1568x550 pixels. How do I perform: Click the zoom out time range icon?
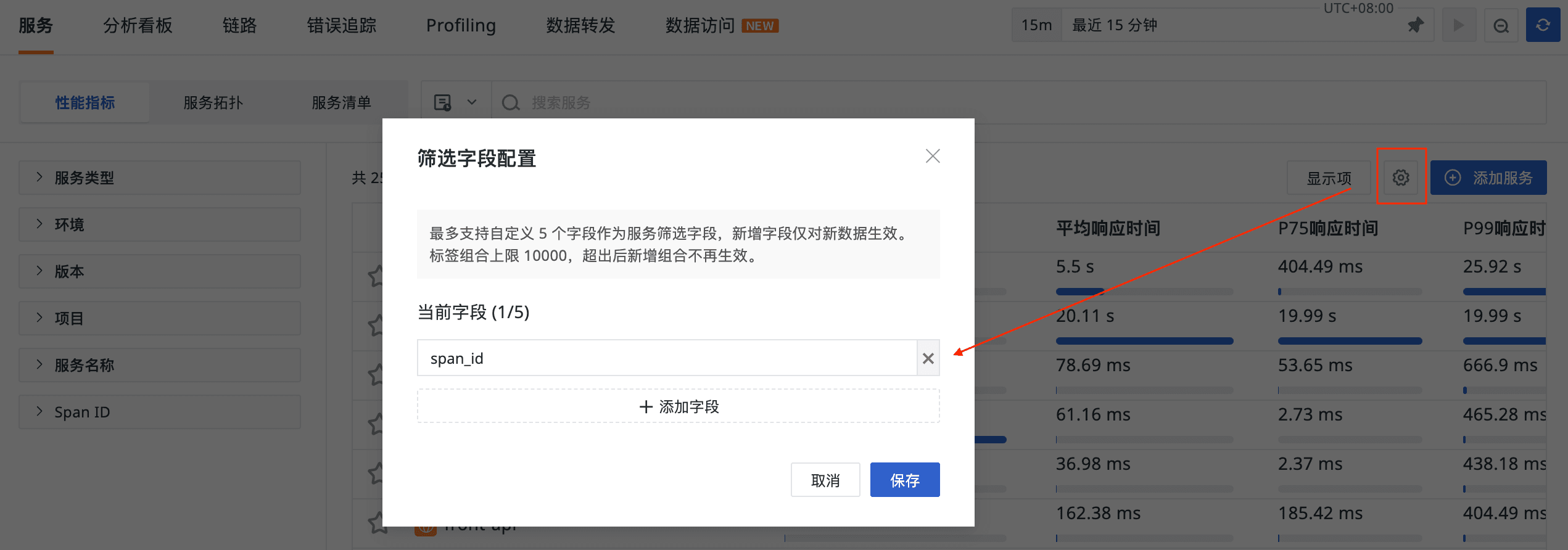pos(1501,25)
